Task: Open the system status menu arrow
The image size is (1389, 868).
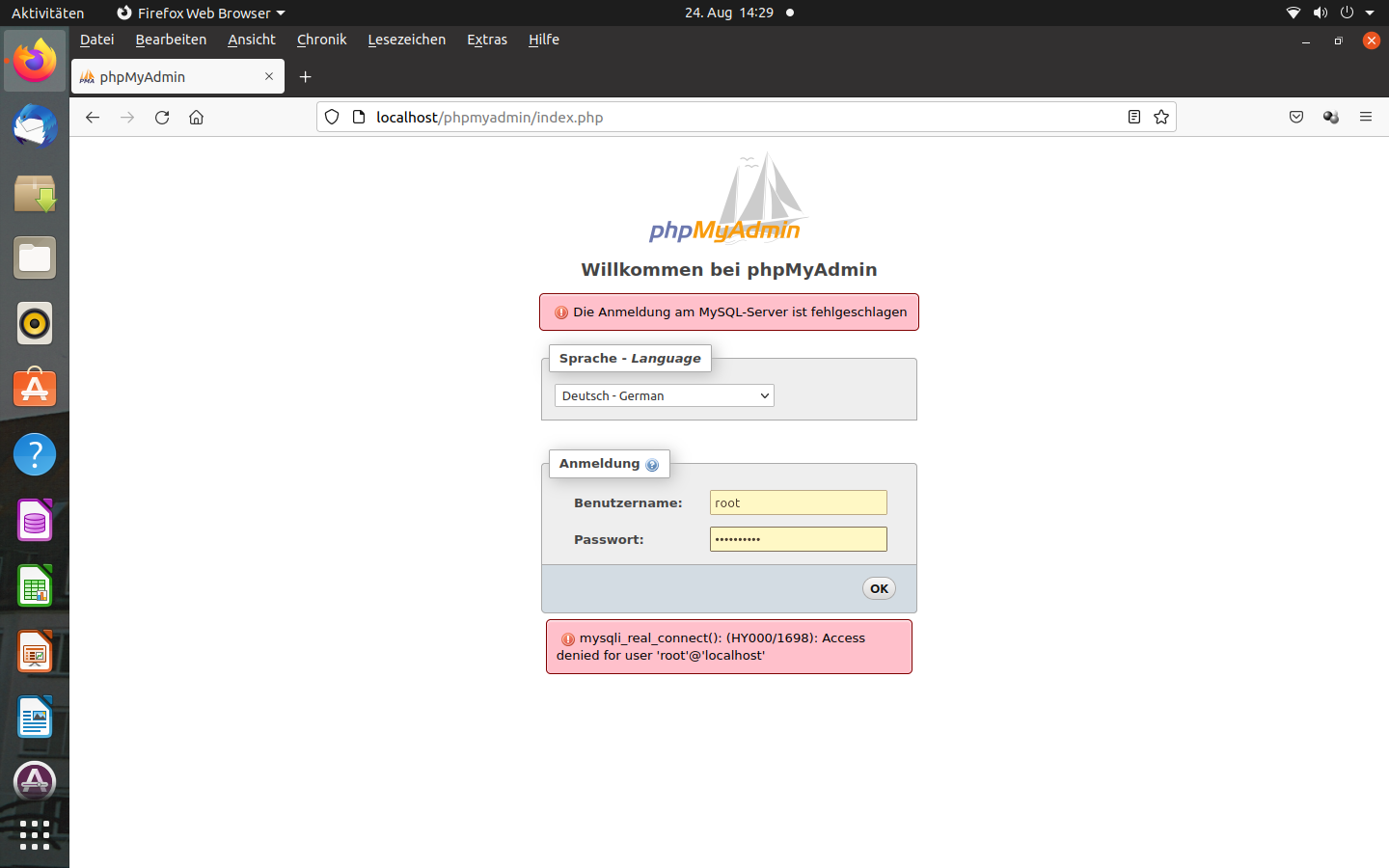Action: point(1370,13)
